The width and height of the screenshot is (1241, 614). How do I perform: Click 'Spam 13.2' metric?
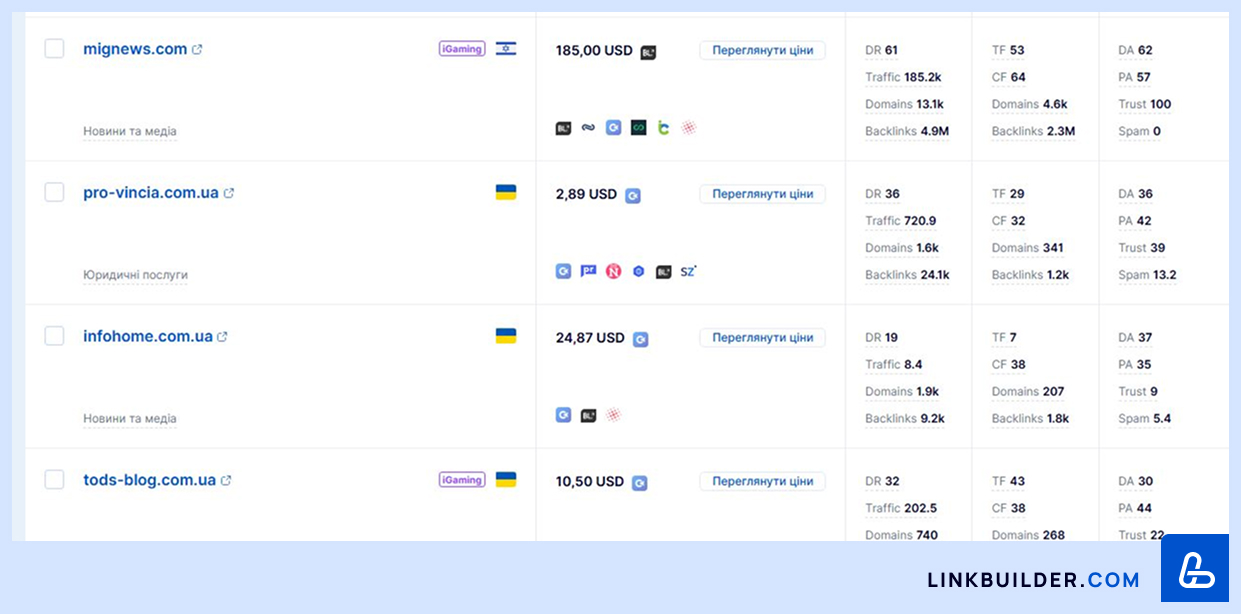coord(1147,275)
